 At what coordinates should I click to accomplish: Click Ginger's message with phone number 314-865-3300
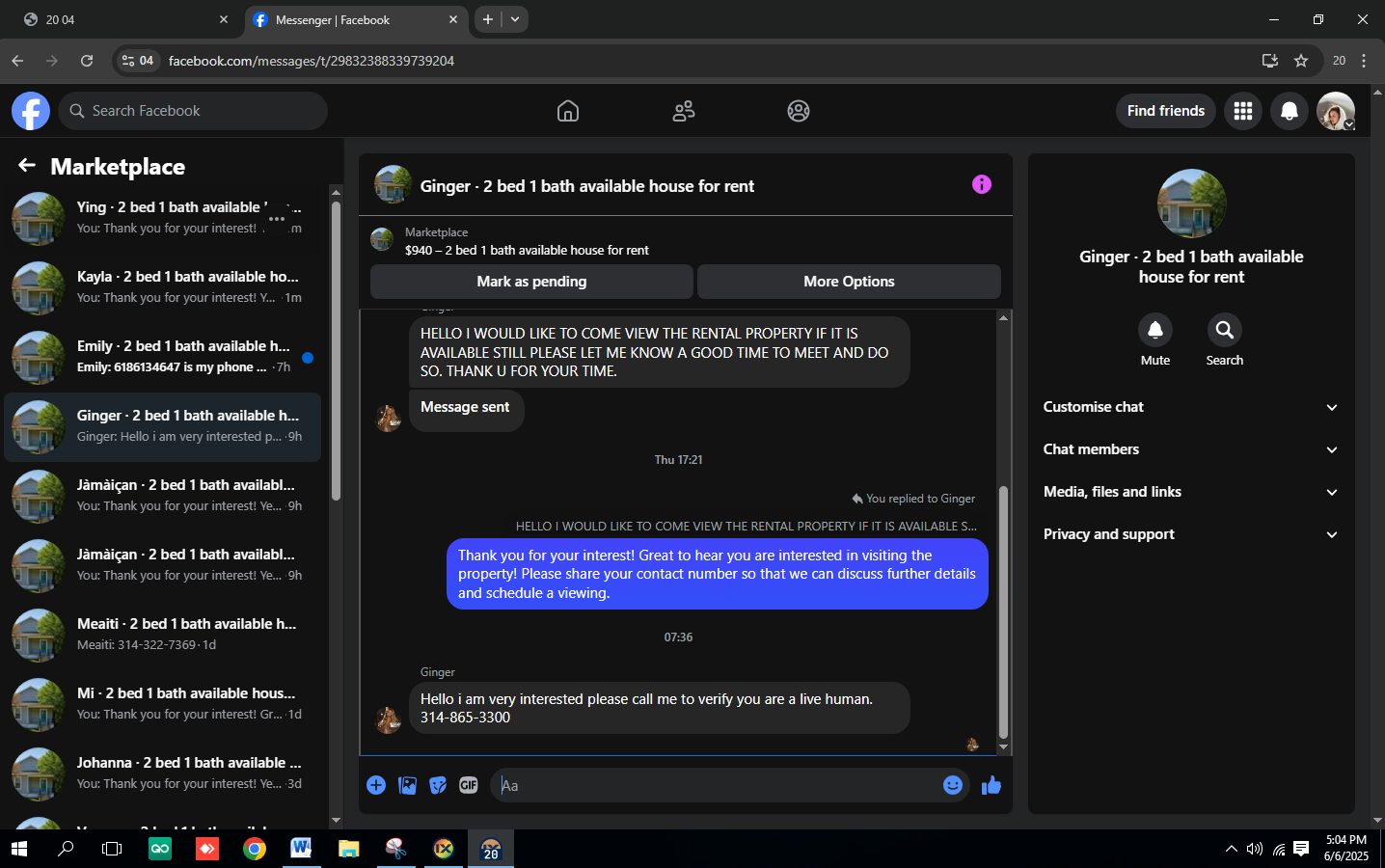[x=660, y=708]
